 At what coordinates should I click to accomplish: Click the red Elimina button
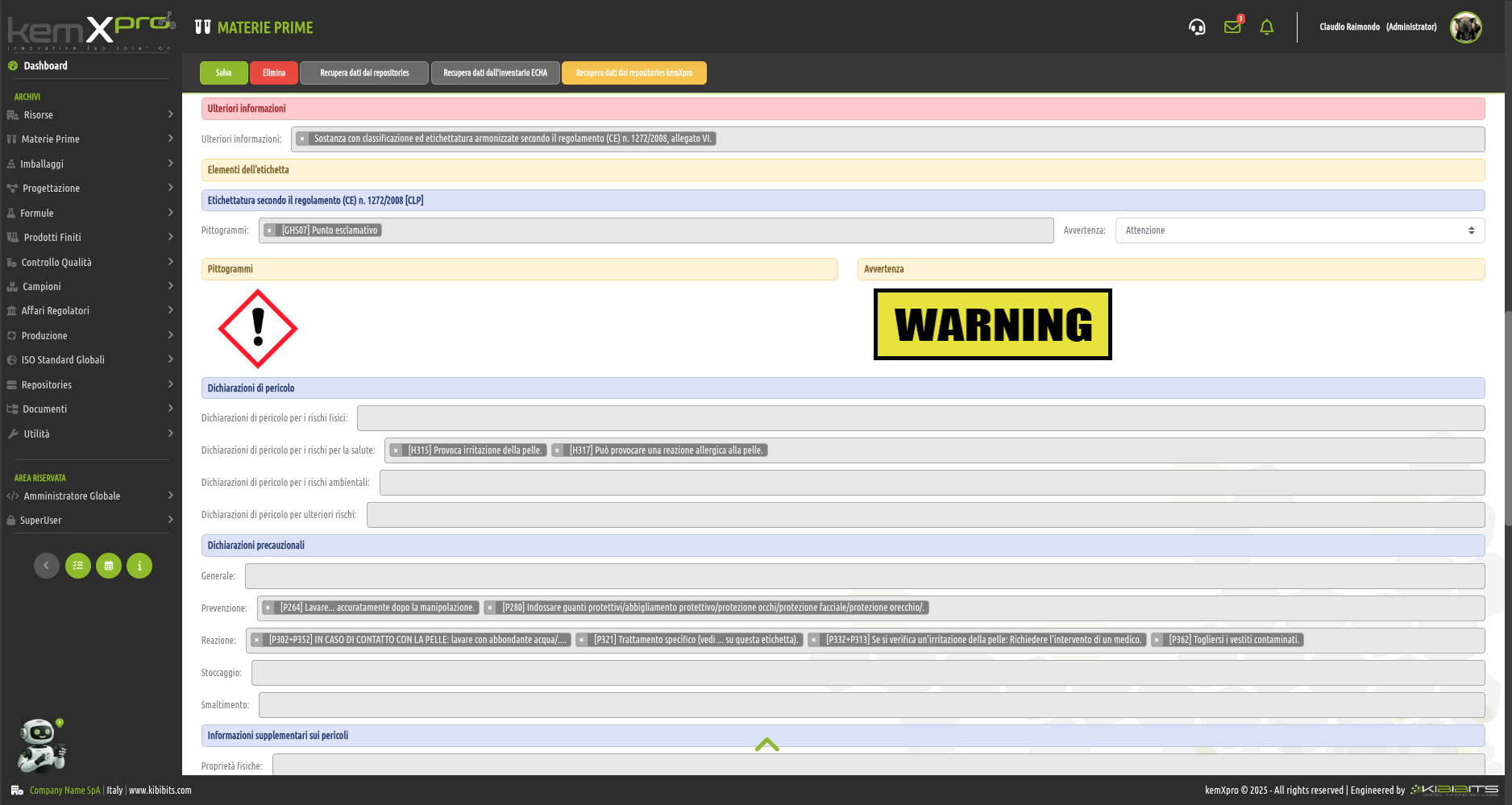pyautogui.click(x=274, y=73)
